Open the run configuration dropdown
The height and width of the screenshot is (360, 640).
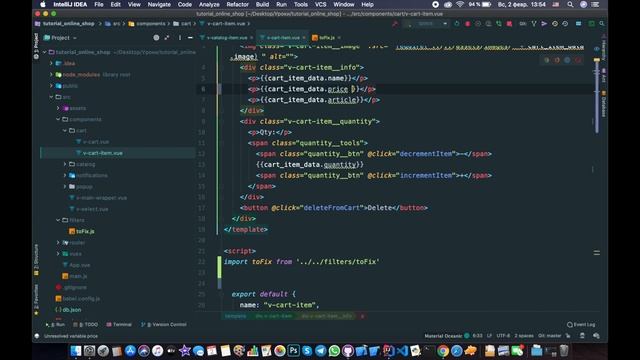point(427,24)
